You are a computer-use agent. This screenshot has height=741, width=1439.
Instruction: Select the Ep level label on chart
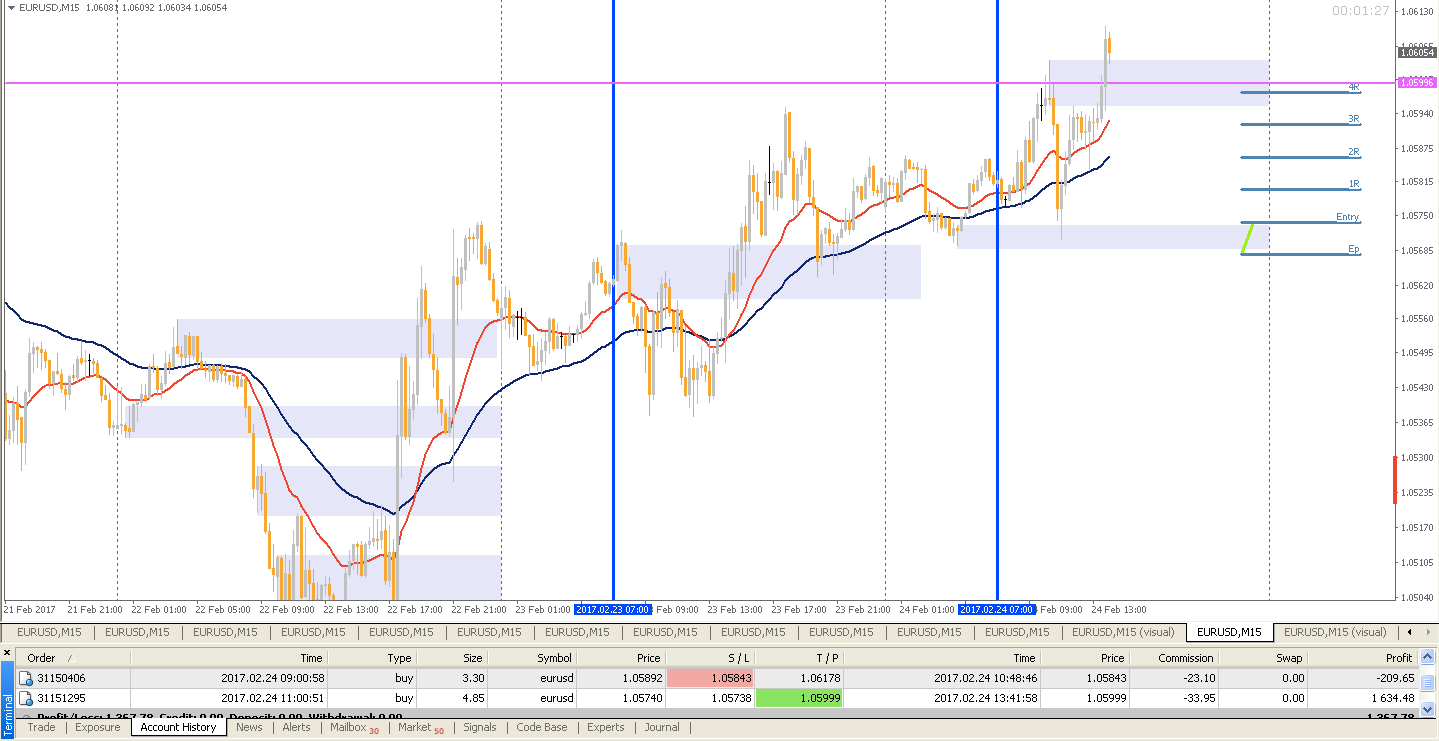click(1354, 249)
